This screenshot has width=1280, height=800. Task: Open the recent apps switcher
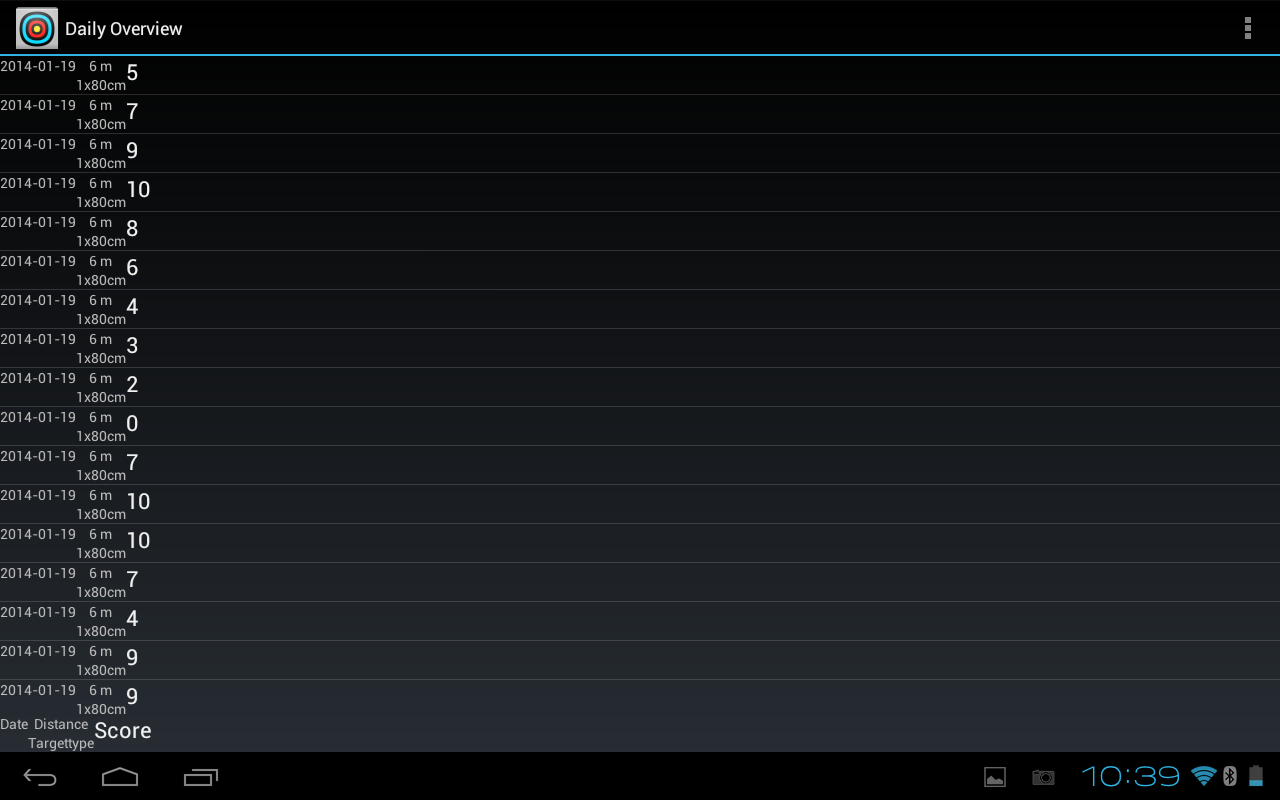201,777
